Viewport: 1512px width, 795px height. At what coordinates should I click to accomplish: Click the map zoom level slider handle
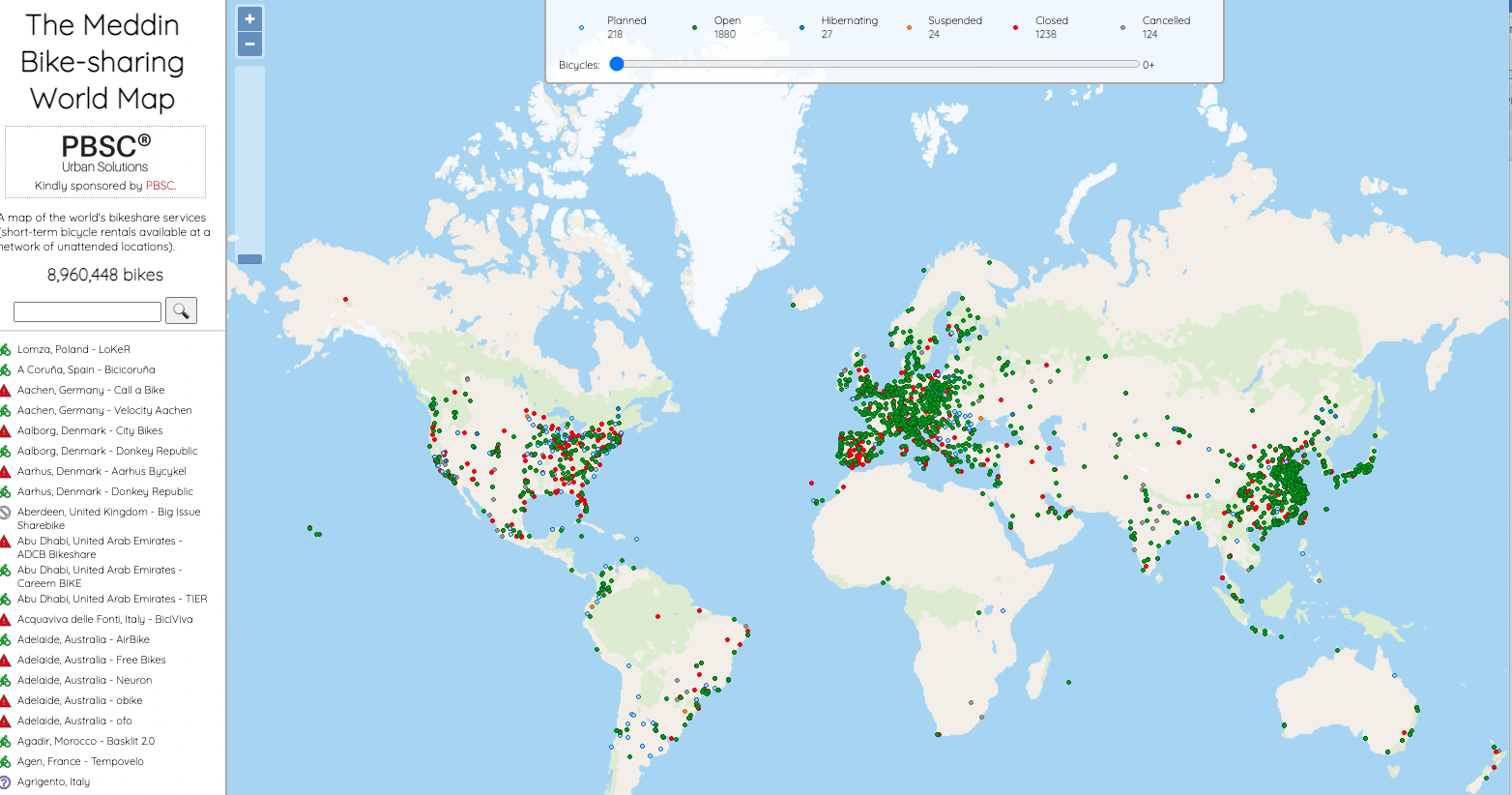click(x=249, y=259)
